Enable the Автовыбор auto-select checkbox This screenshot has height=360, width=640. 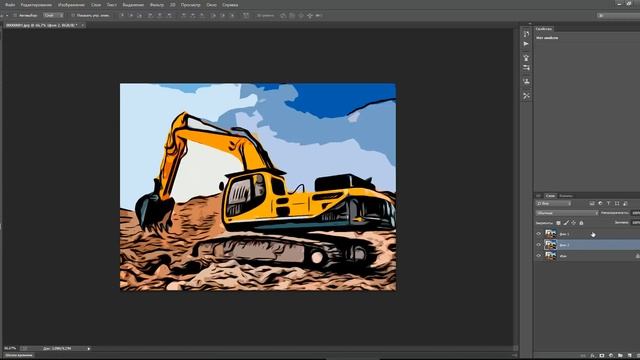pos(15,16)
